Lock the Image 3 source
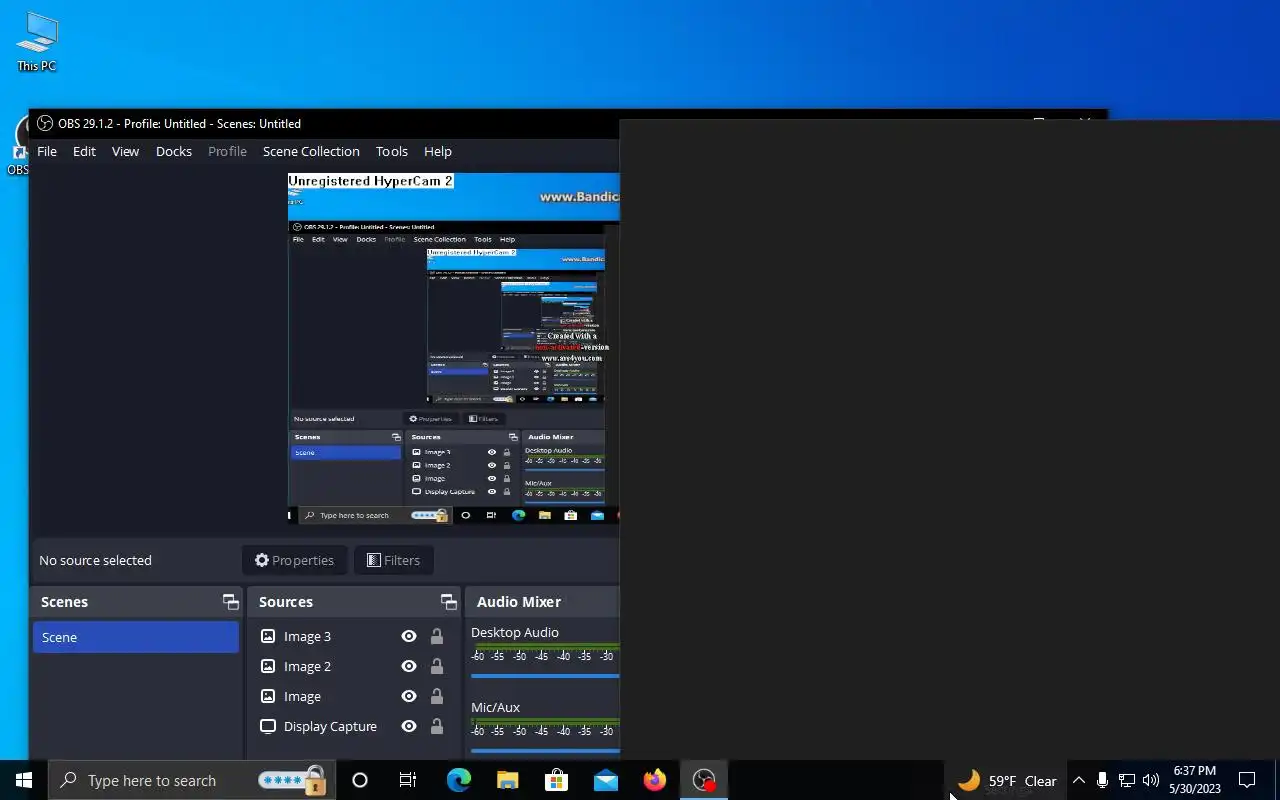This screenshot has width=1280, height=800. pos(437,636)
